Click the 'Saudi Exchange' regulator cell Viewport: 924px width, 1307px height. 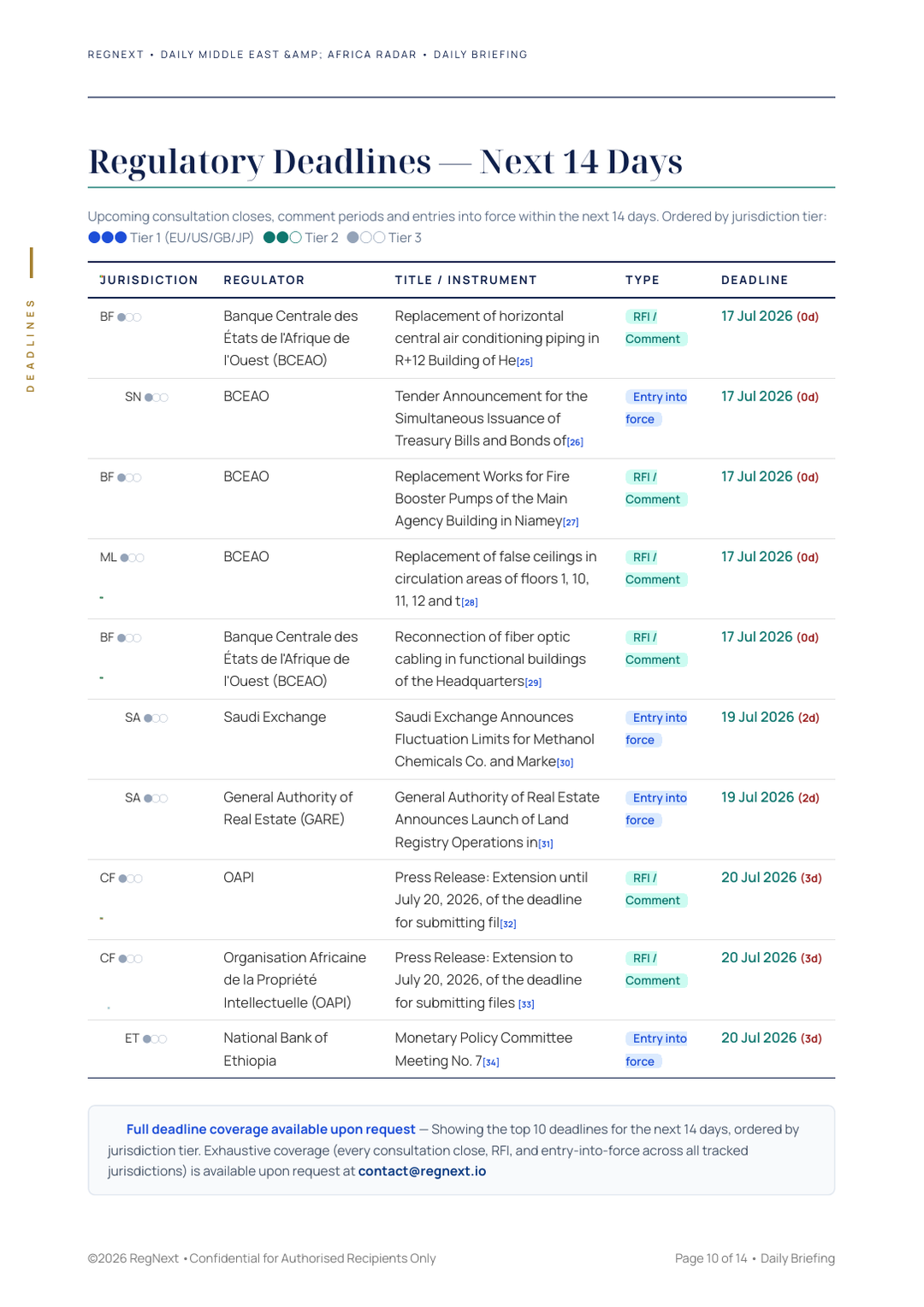coord(275,717)
